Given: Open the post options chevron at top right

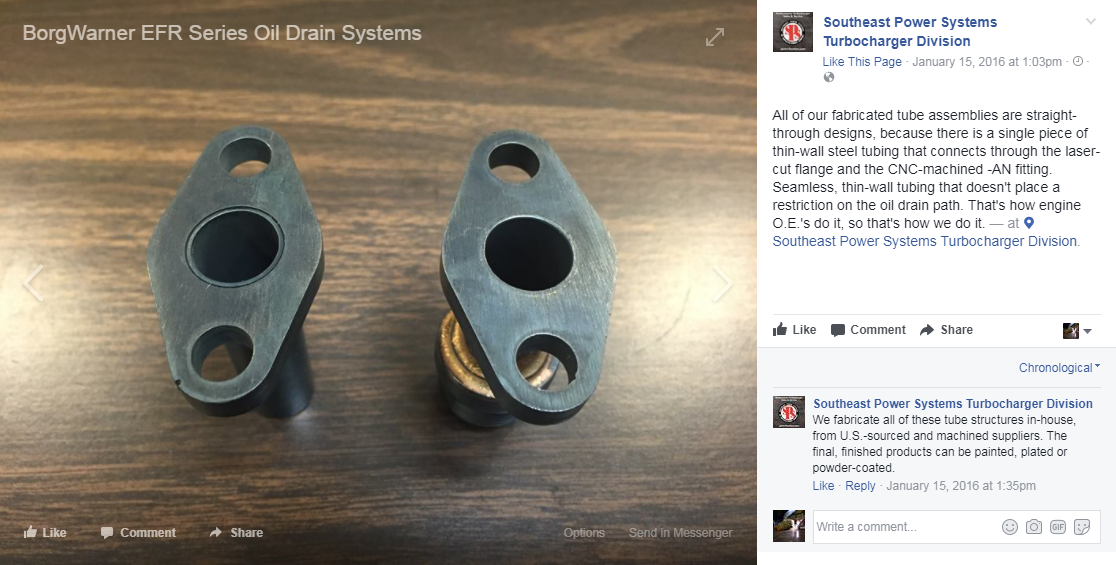Looking at the screenshot, I should click(x=1090, y=22).
